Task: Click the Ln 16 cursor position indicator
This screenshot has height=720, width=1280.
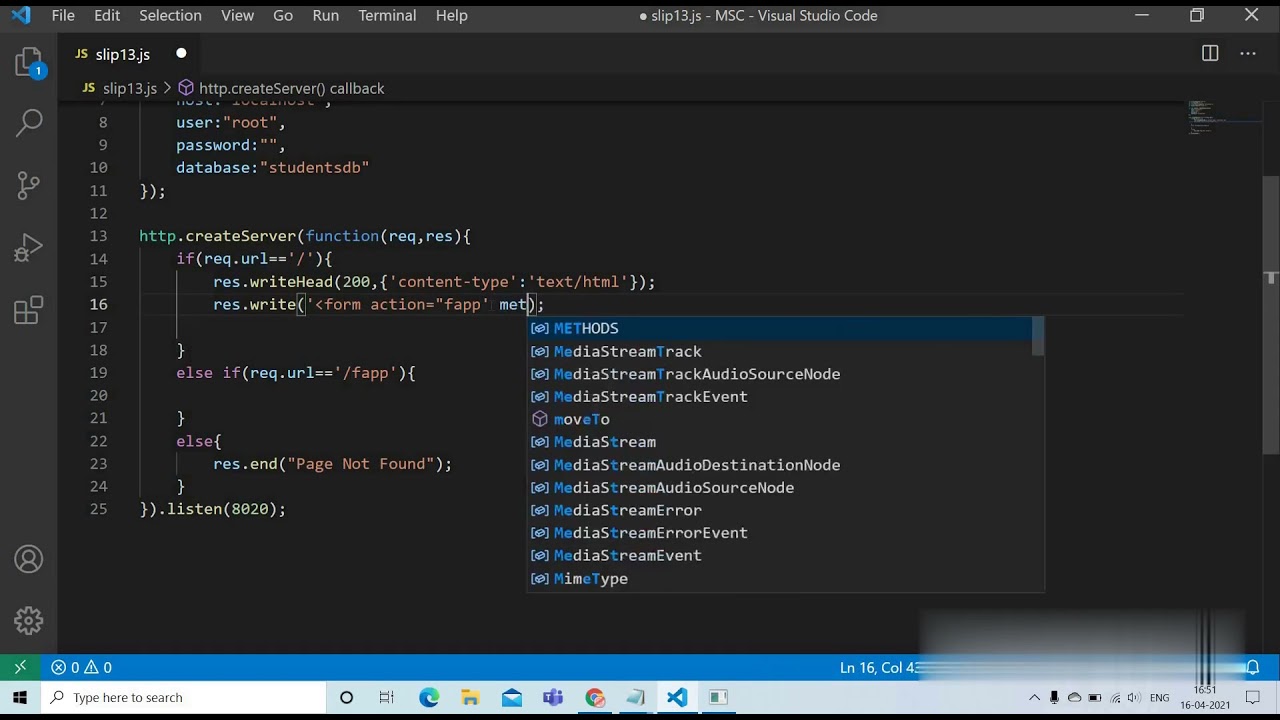Action: pyautogui.click(x=880, y=667)
